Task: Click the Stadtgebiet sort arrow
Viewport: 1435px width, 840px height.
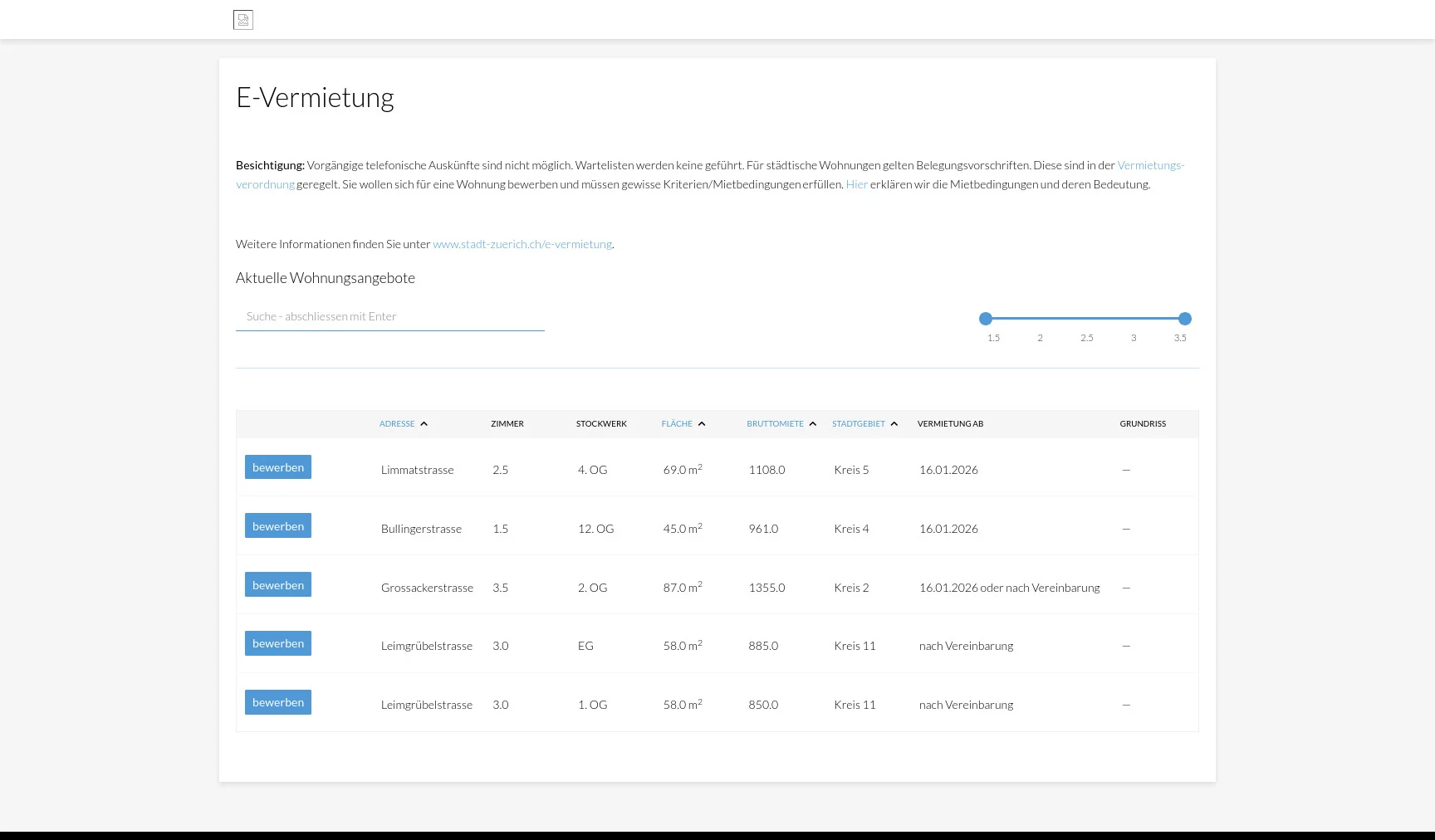Action: pos(894,424)
